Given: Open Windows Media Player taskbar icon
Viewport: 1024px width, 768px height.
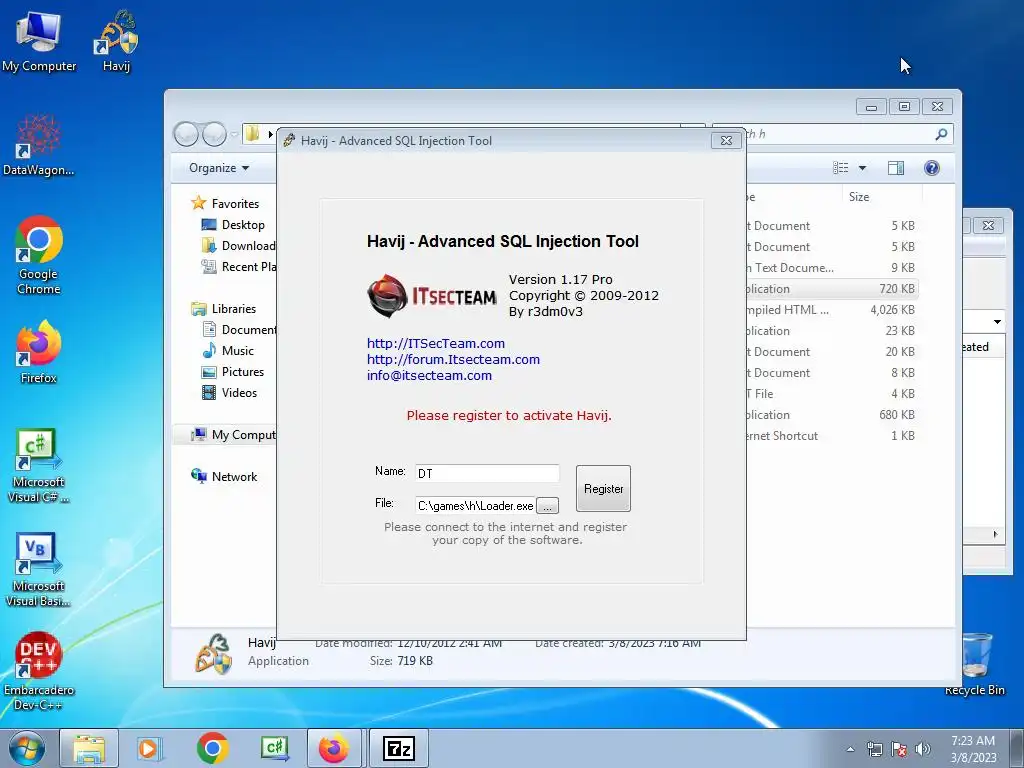Looking at the screenshot, I should coord(149,748).
